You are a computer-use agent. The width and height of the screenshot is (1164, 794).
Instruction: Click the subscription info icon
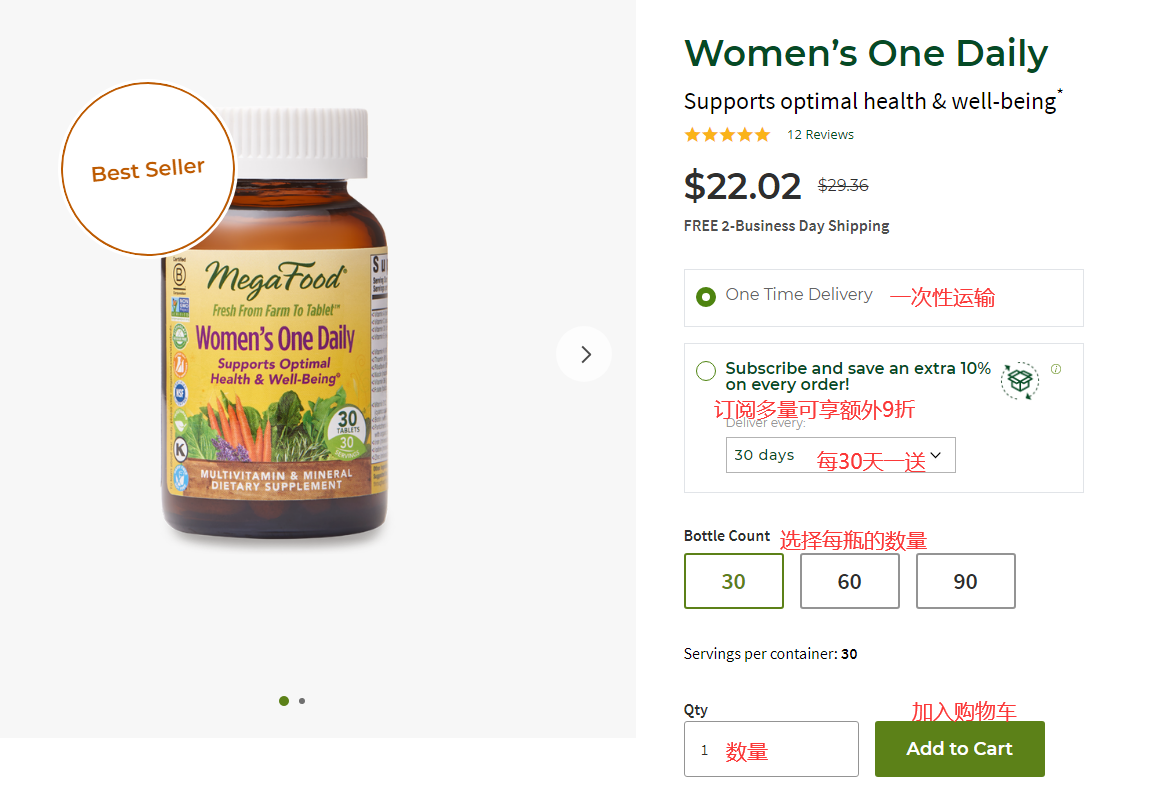point(1056,369)
